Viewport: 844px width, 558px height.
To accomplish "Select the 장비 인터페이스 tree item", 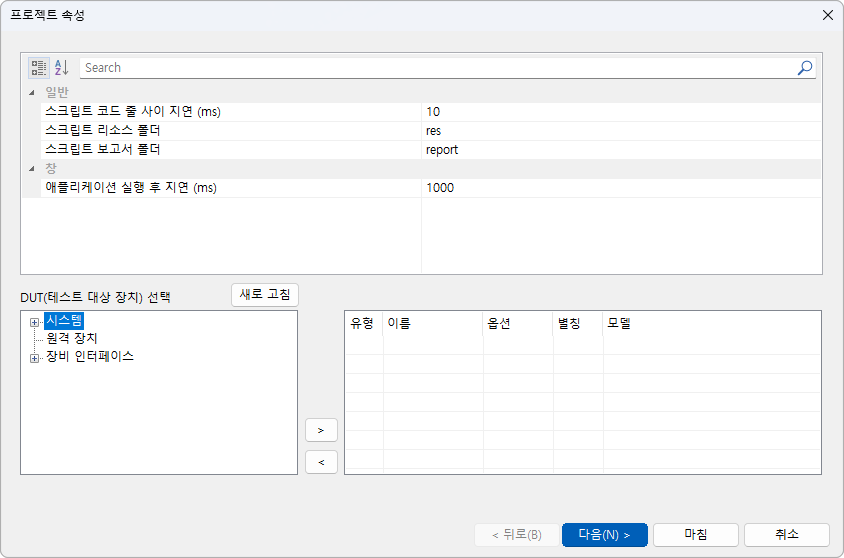I will [x=90, y=356].
